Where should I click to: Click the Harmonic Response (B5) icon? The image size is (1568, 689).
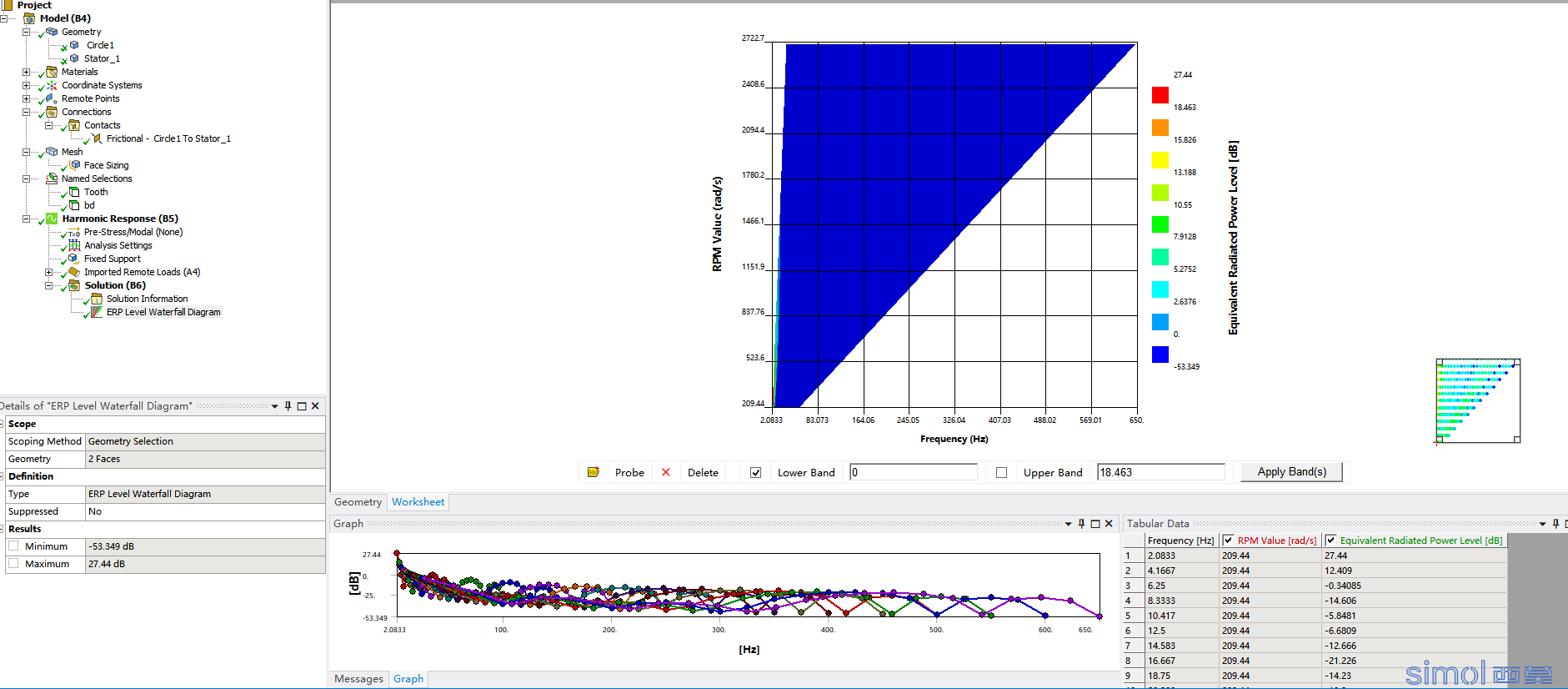tap(52, 219)
